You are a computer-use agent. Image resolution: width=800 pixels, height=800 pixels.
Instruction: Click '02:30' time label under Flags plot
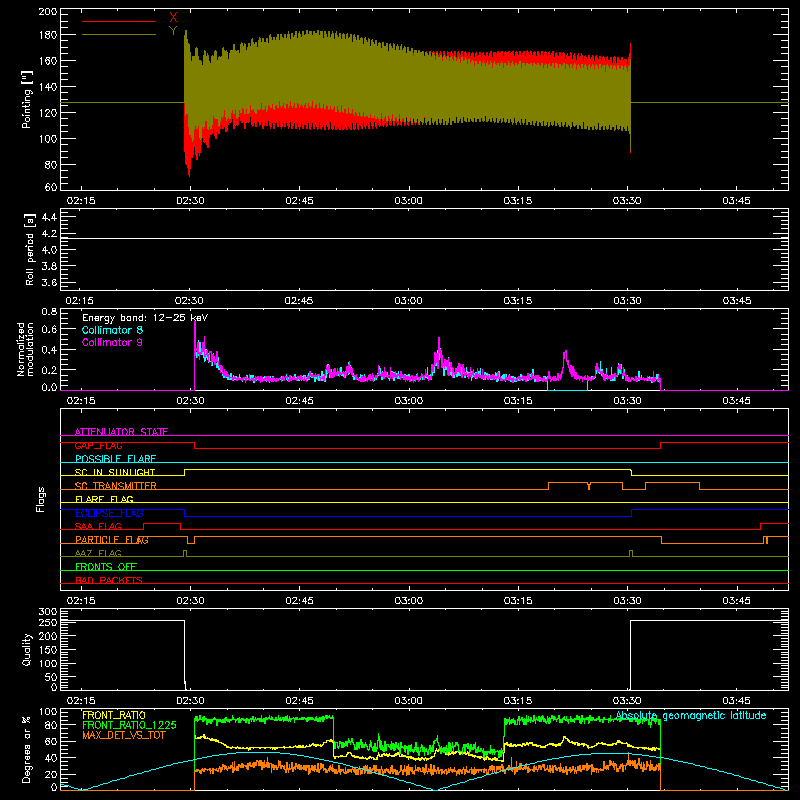(x=190, y=601)
